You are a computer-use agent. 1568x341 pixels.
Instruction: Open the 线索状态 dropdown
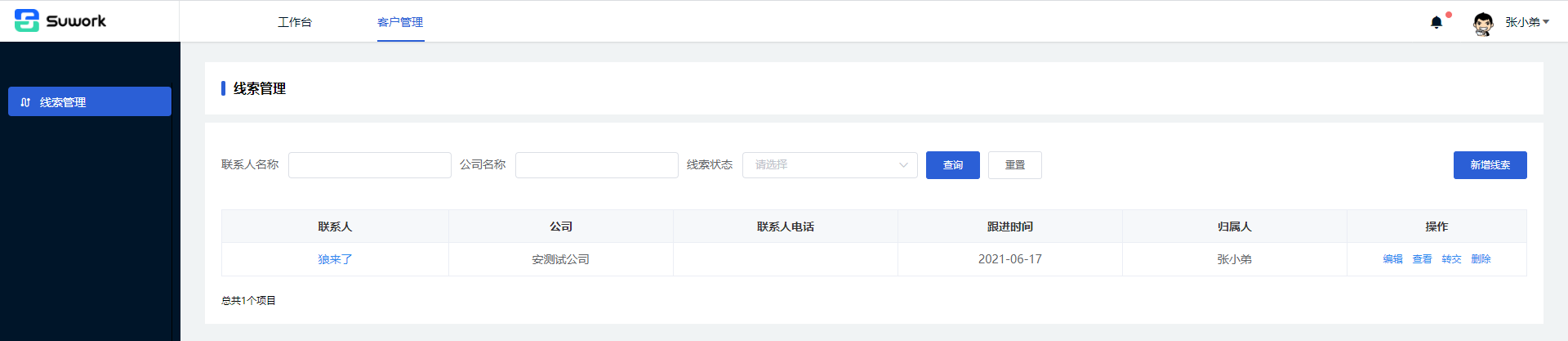coord(830,165)
